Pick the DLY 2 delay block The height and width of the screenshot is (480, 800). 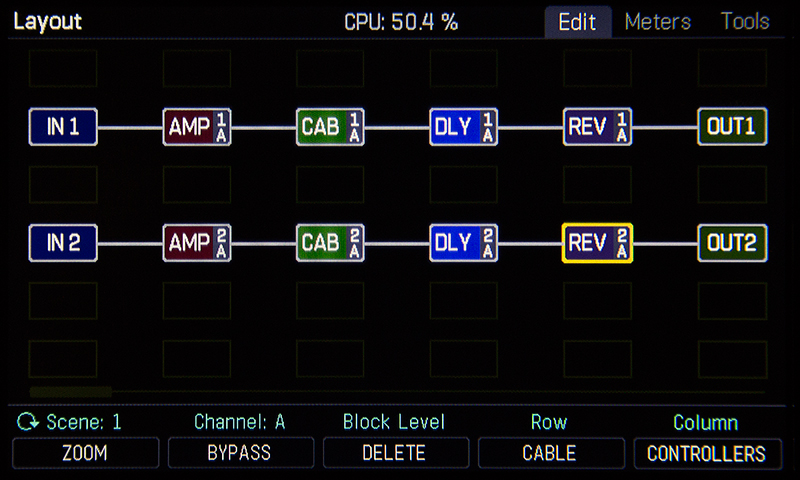(464, 242)
